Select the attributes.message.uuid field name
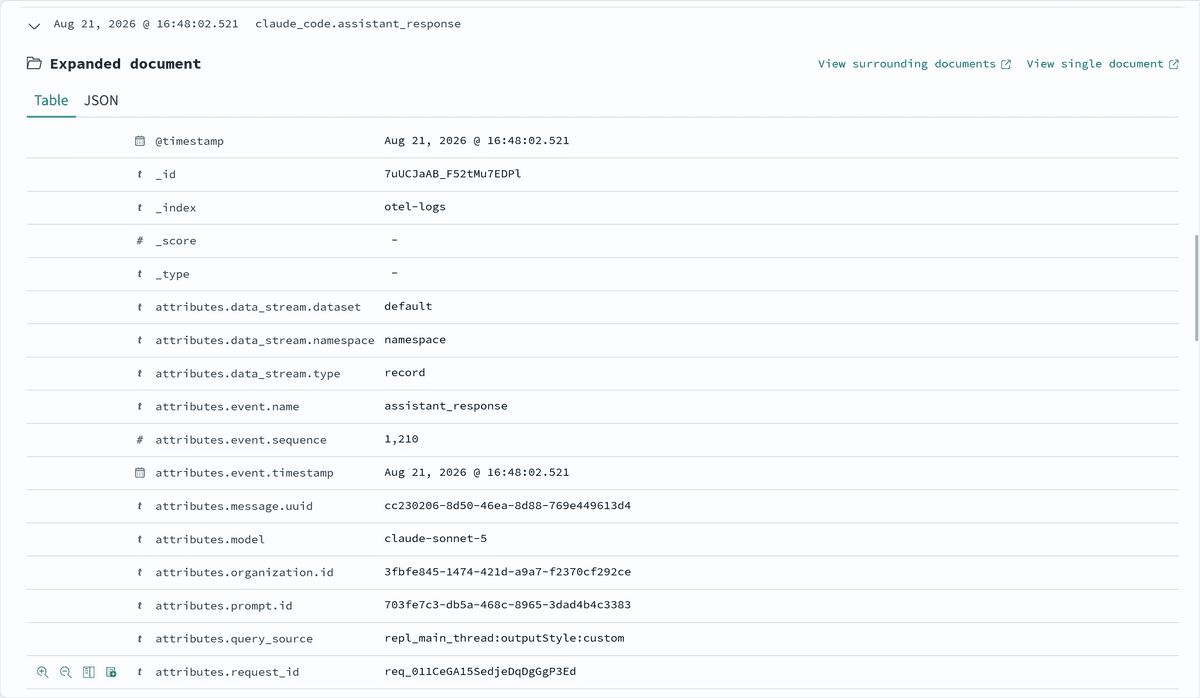Image resolution: width=1200 pixels, height=698 pixels. coord(234,507)
